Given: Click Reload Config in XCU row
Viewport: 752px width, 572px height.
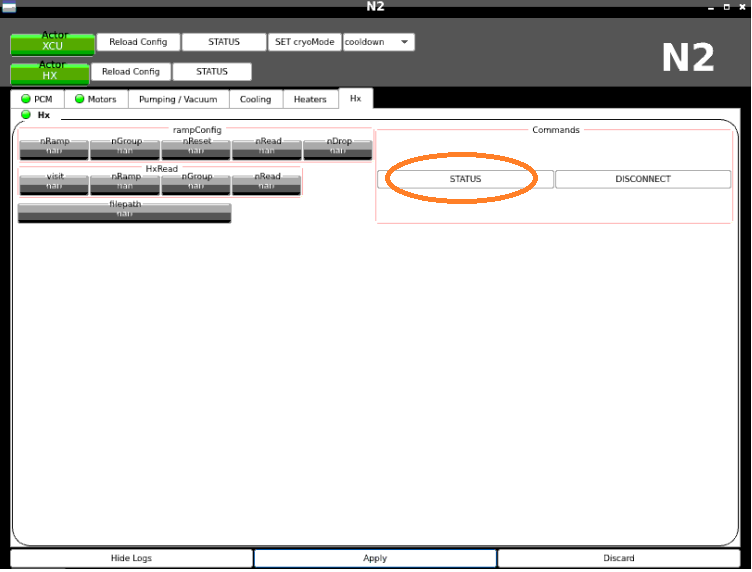Looking at the screenshot, I should 138,42.
